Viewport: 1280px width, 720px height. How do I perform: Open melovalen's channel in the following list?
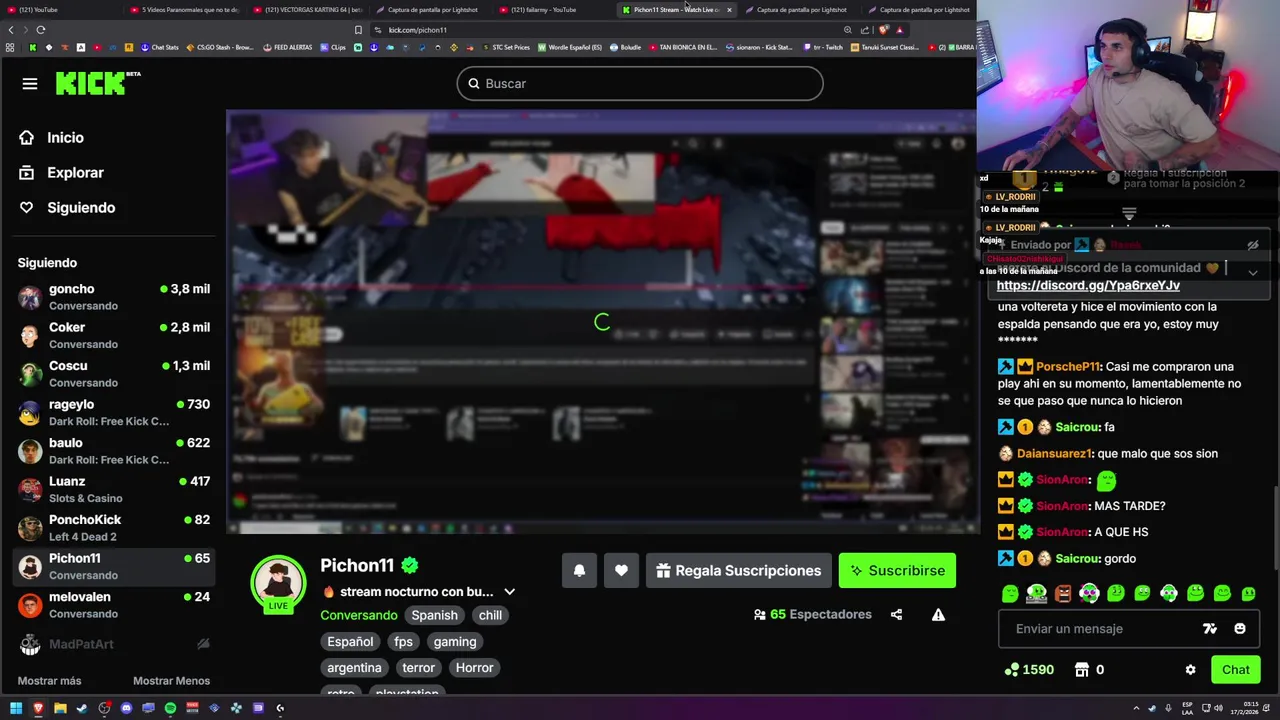[x=115, y=605]
